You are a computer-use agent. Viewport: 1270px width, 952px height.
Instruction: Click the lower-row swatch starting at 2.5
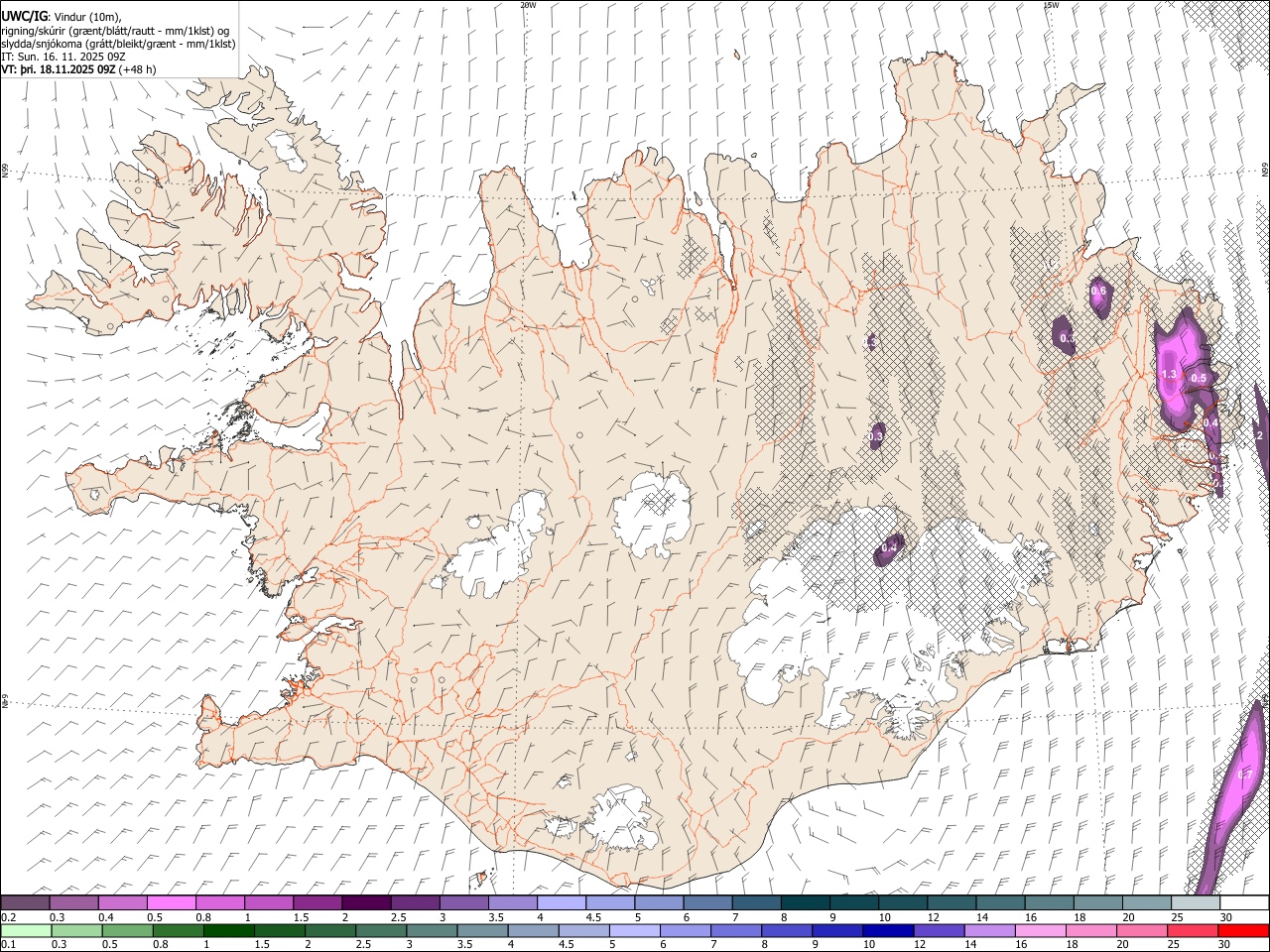click(381, 931)
